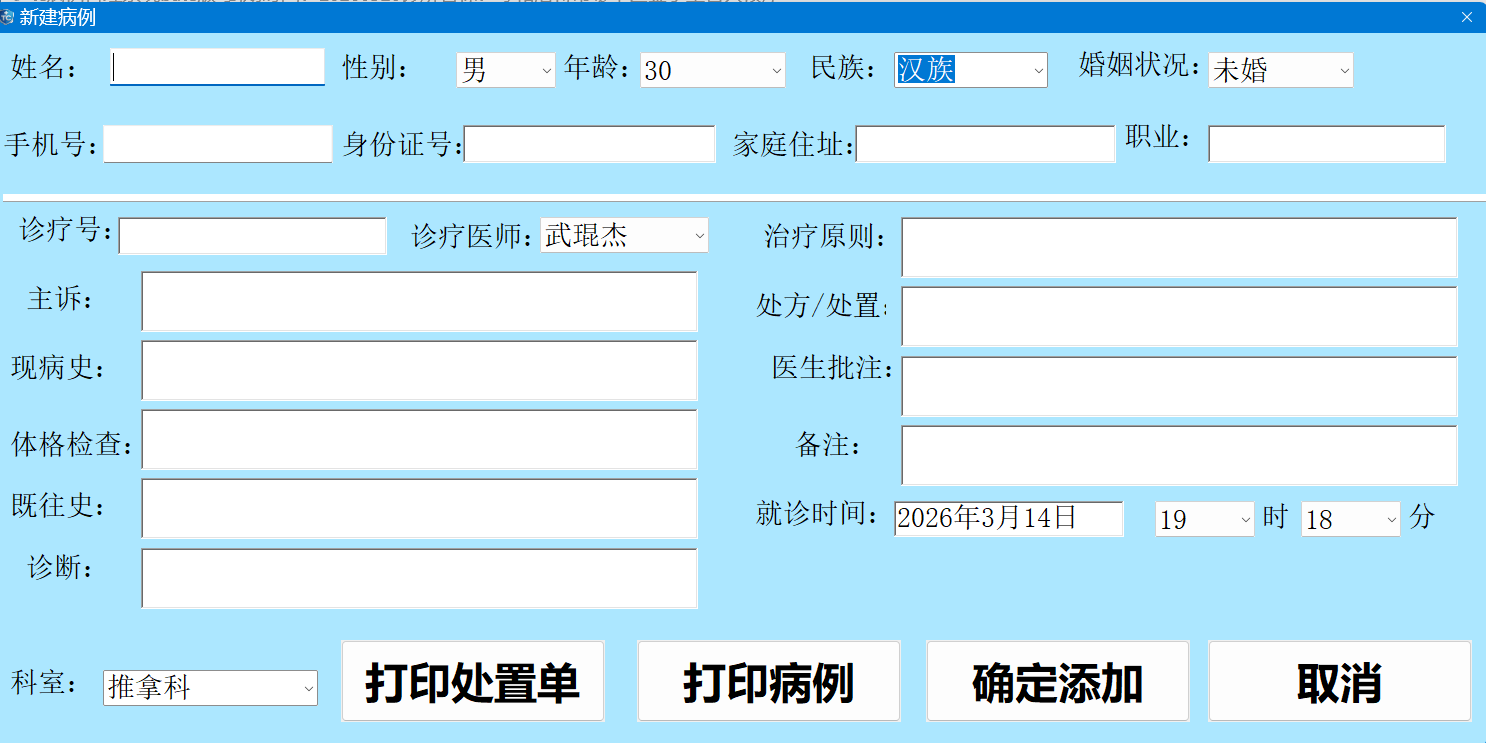Click the 取消 cancel button

(x=1340, y=681)
